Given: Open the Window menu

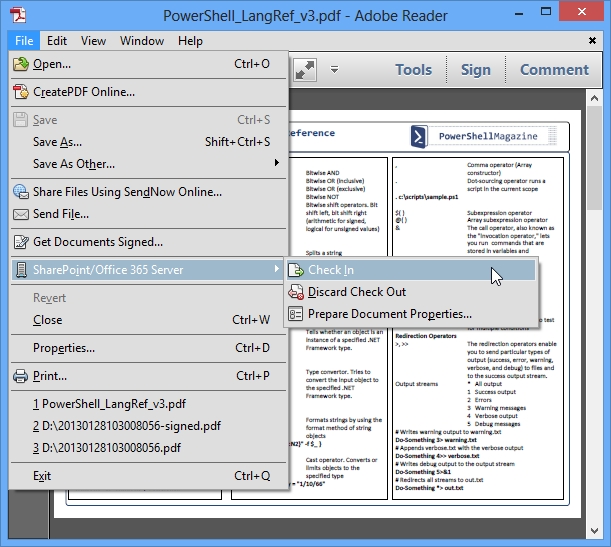Looking at the screenshot, I should 142,41.
